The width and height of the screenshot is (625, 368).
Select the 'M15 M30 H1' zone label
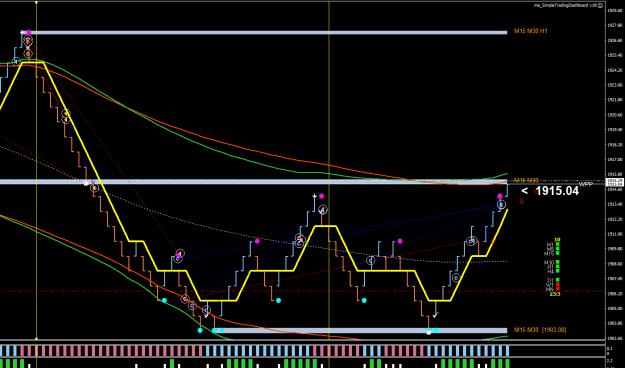[531, 31]
